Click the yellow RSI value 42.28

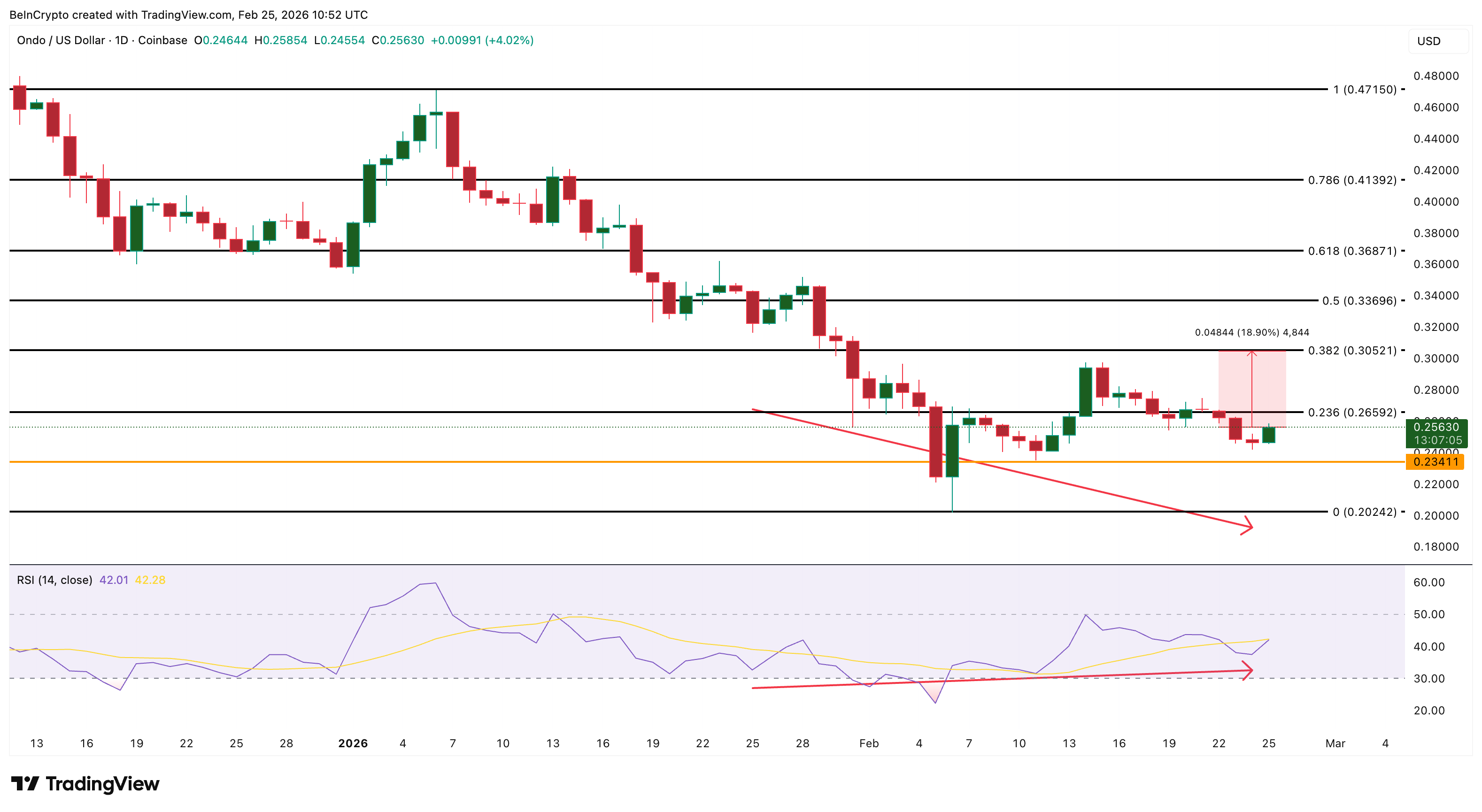point(150,580)
